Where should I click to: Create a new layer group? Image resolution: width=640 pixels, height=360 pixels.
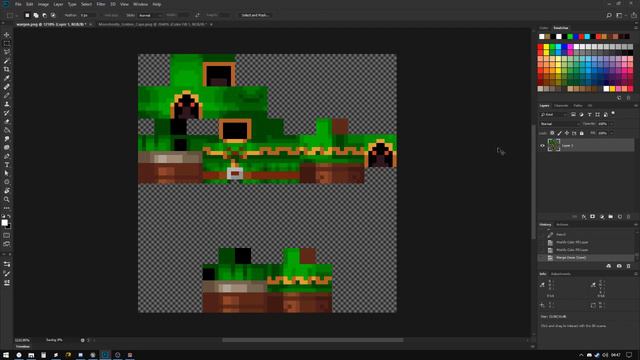coord(611,217)
